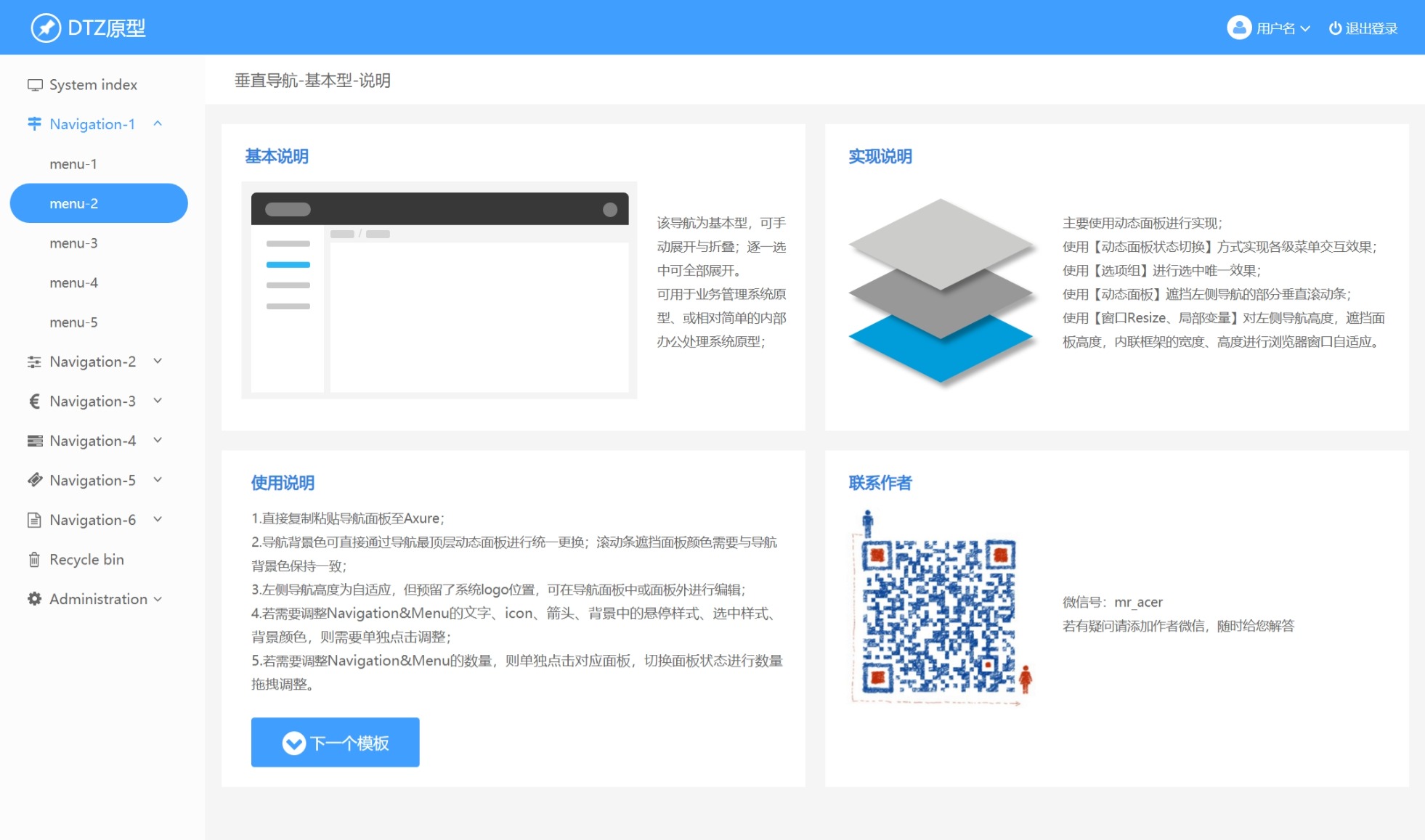1425x840 pixels.
Task: Collapse the Navigation-1 section chevron
Action: (x=158, y=123)
